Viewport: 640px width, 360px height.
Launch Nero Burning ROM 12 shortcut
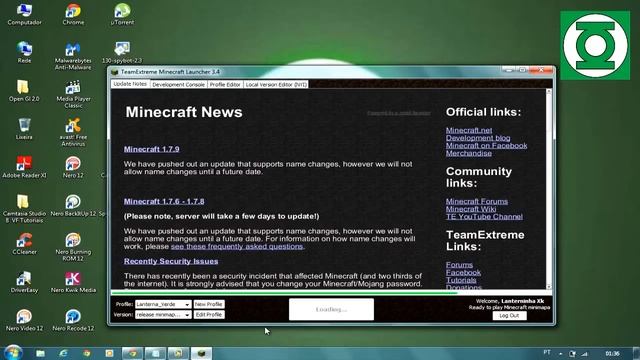pos(73,247)
